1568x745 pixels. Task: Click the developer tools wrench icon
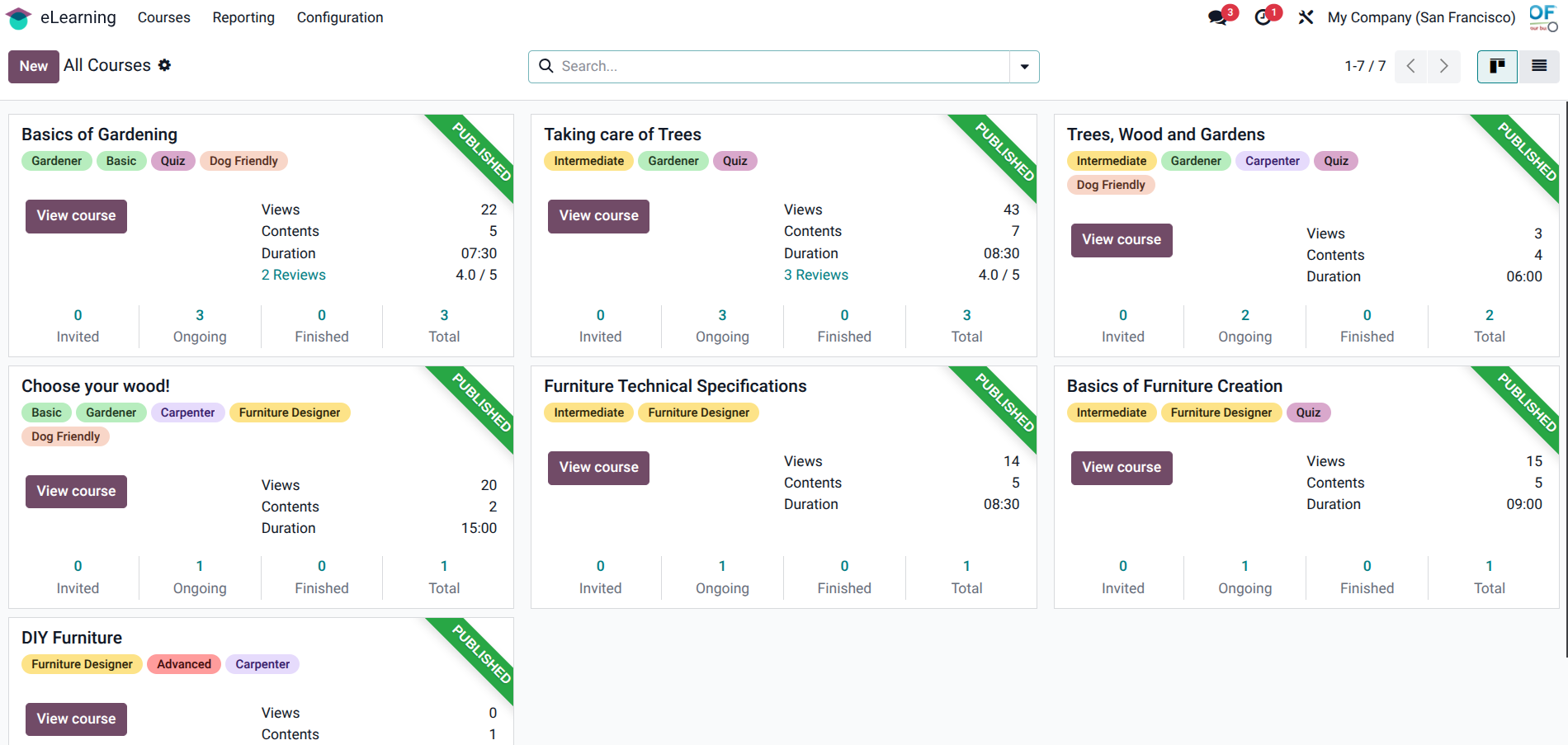point(1306,17)
